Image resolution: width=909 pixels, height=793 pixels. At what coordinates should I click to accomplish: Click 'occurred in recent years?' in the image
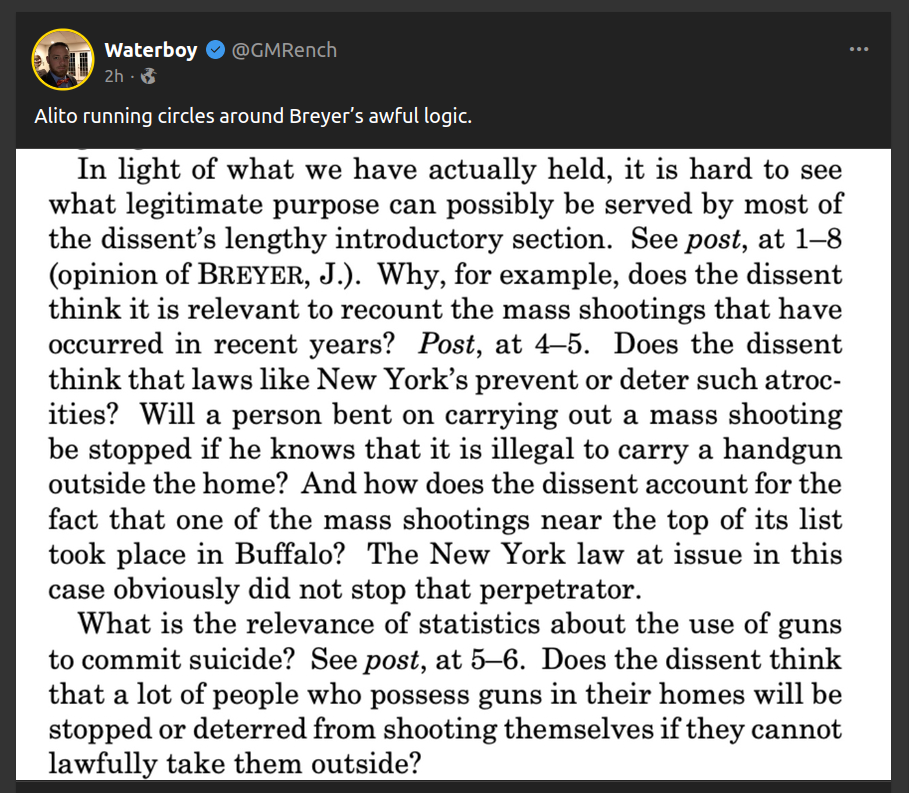click(x=222, y=344)
